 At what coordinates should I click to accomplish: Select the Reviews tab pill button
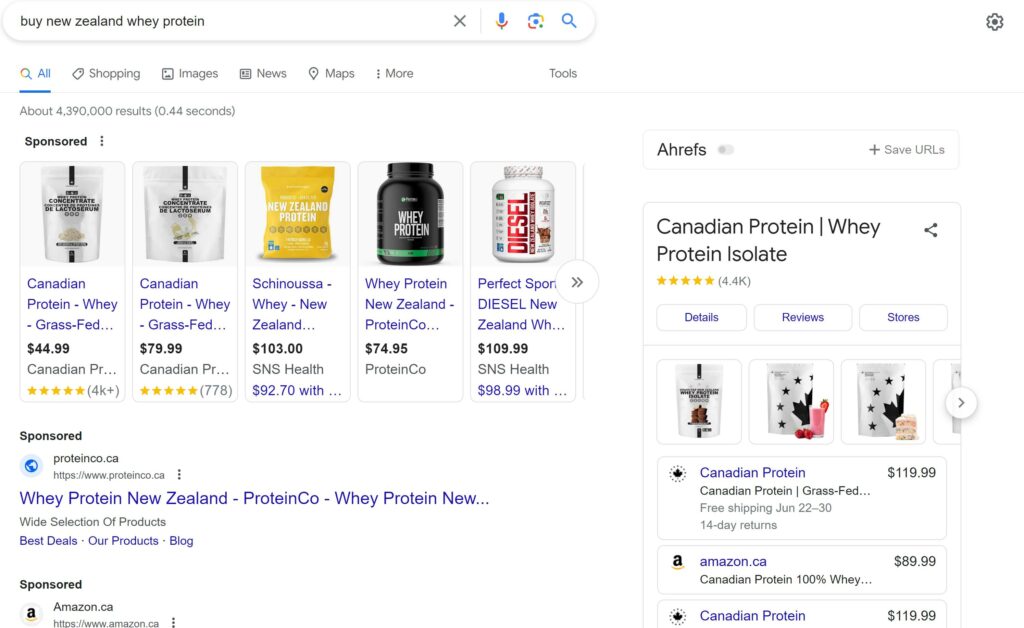click(802, 317)
